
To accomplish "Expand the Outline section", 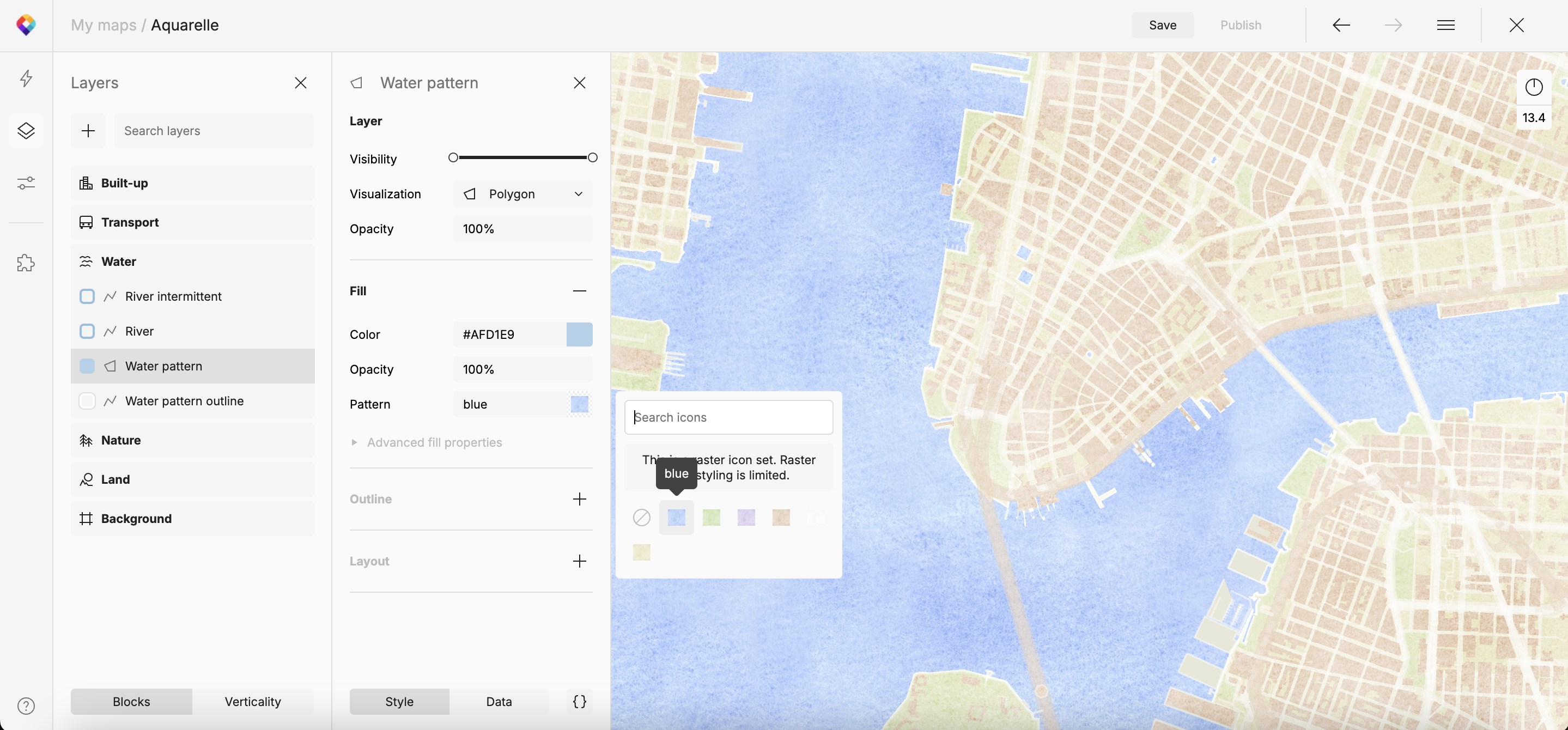I will pos(579,499).
